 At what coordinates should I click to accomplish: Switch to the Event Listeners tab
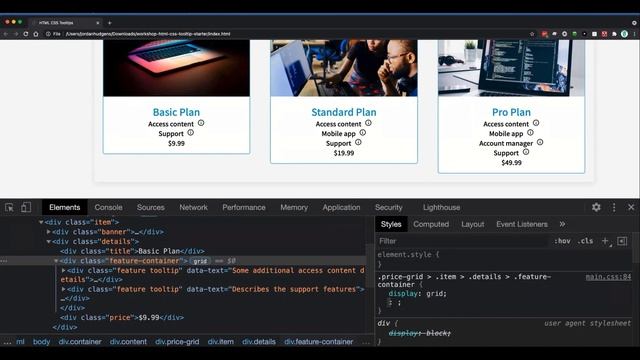tap(522, 224)
